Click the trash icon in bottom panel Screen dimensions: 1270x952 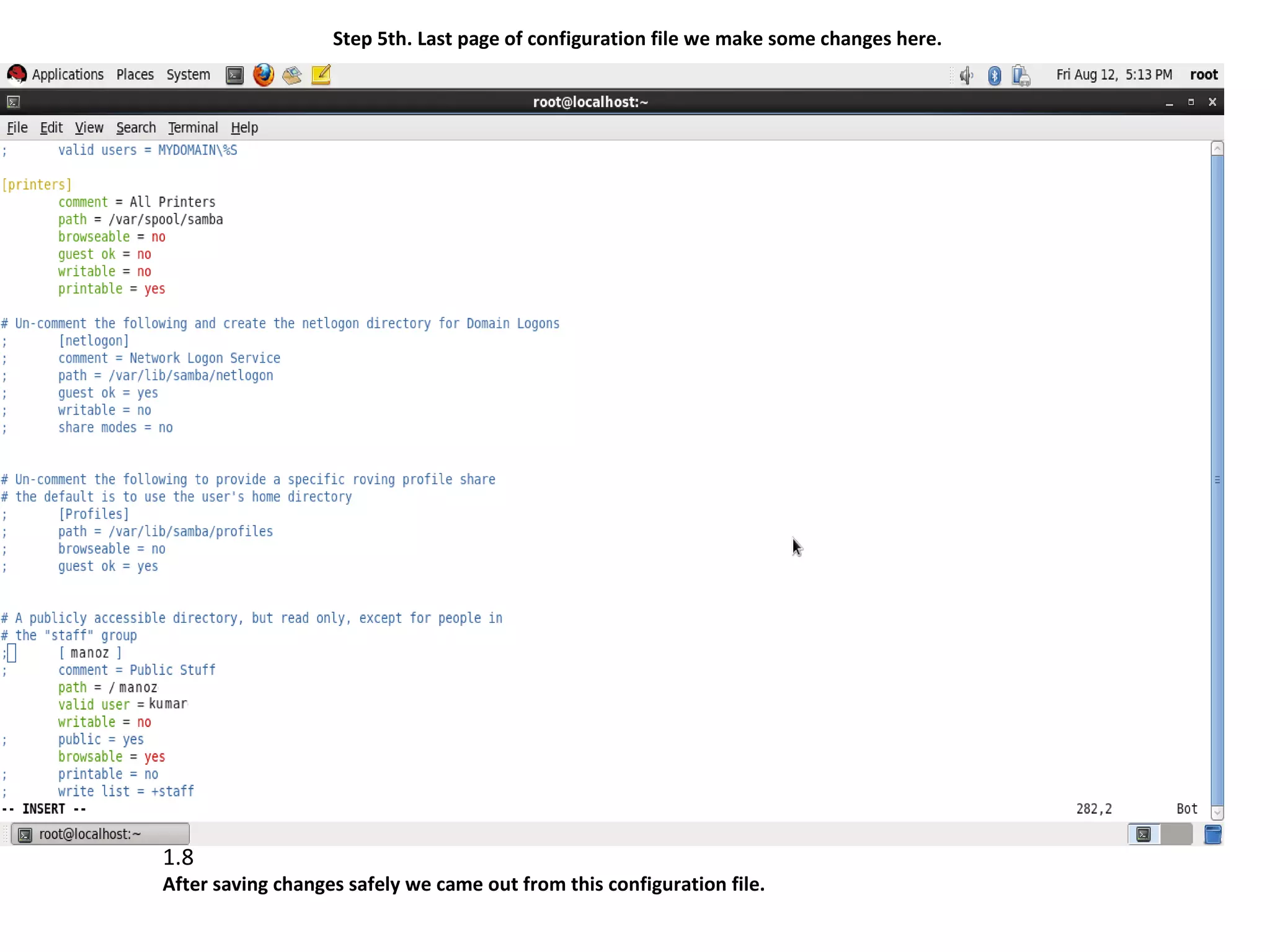pyautogui.click(x=1213, y=834)
